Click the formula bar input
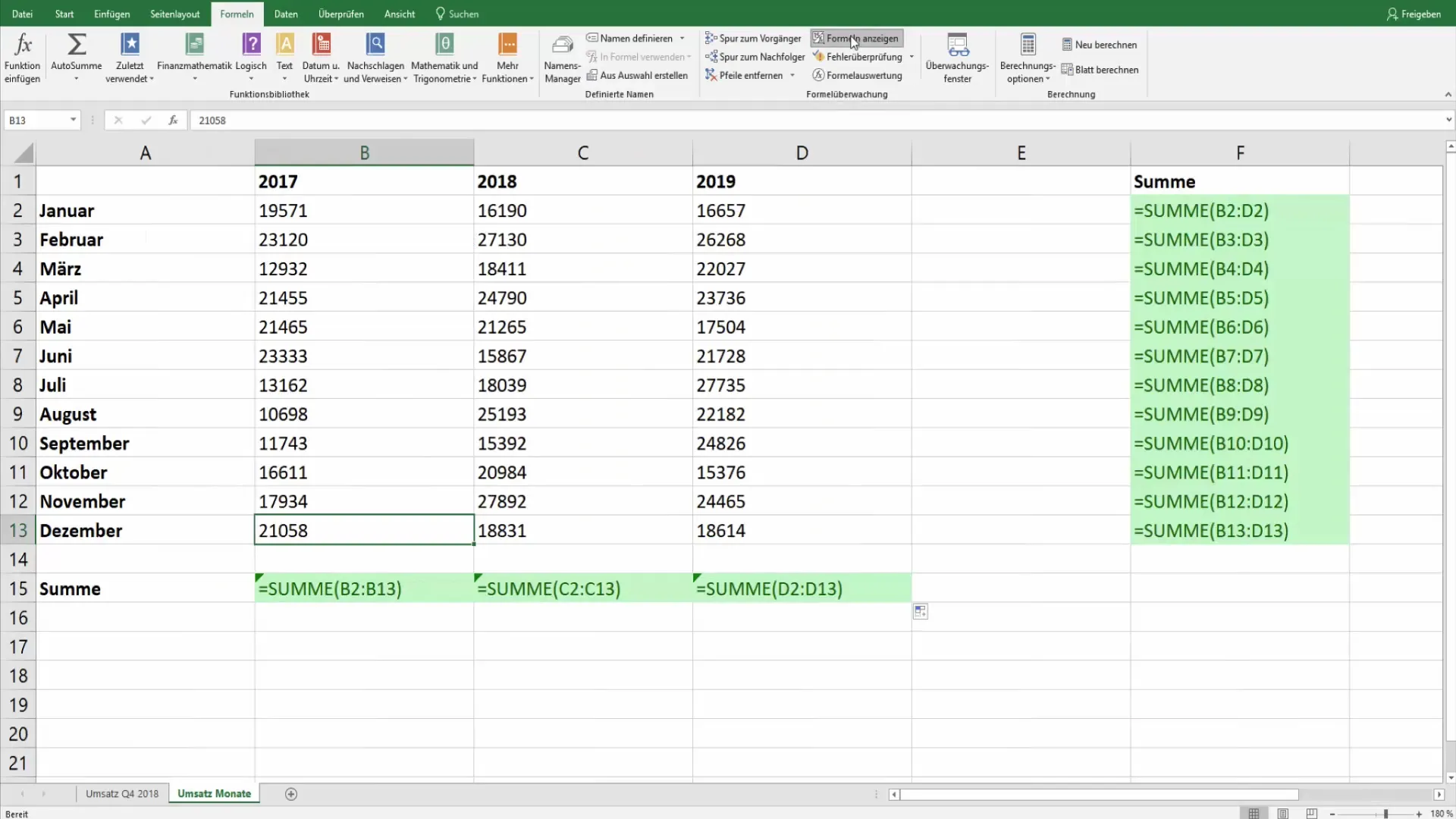This screenshot has width=1456, height=819. [x=815, y=120]
